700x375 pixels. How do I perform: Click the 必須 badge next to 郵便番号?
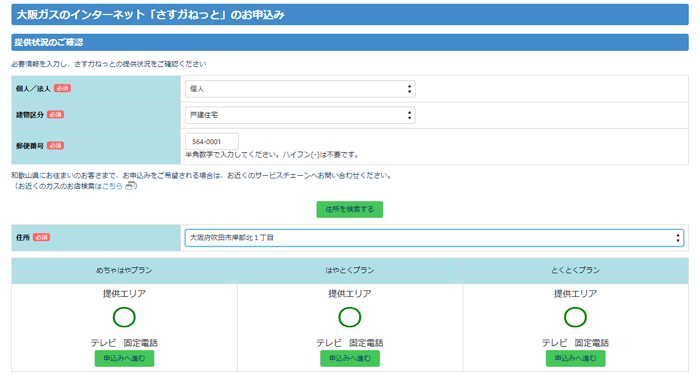coord(55,146)
